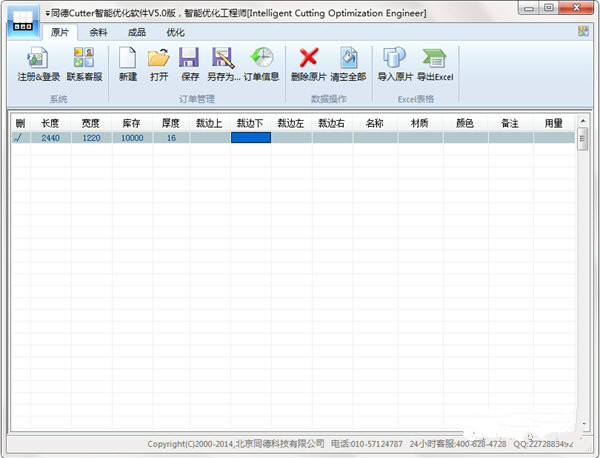This screenshot has width=600, height=458.
Task: Click the 删 column header
Action: [x=21, y=123]
